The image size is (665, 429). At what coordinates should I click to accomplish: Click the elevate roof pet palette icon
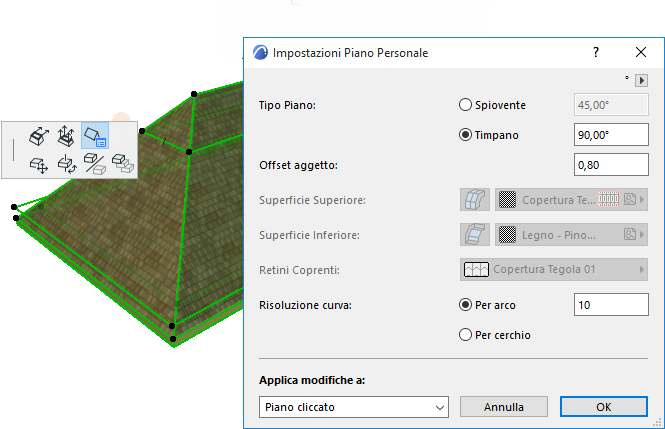tap(66, 136)
